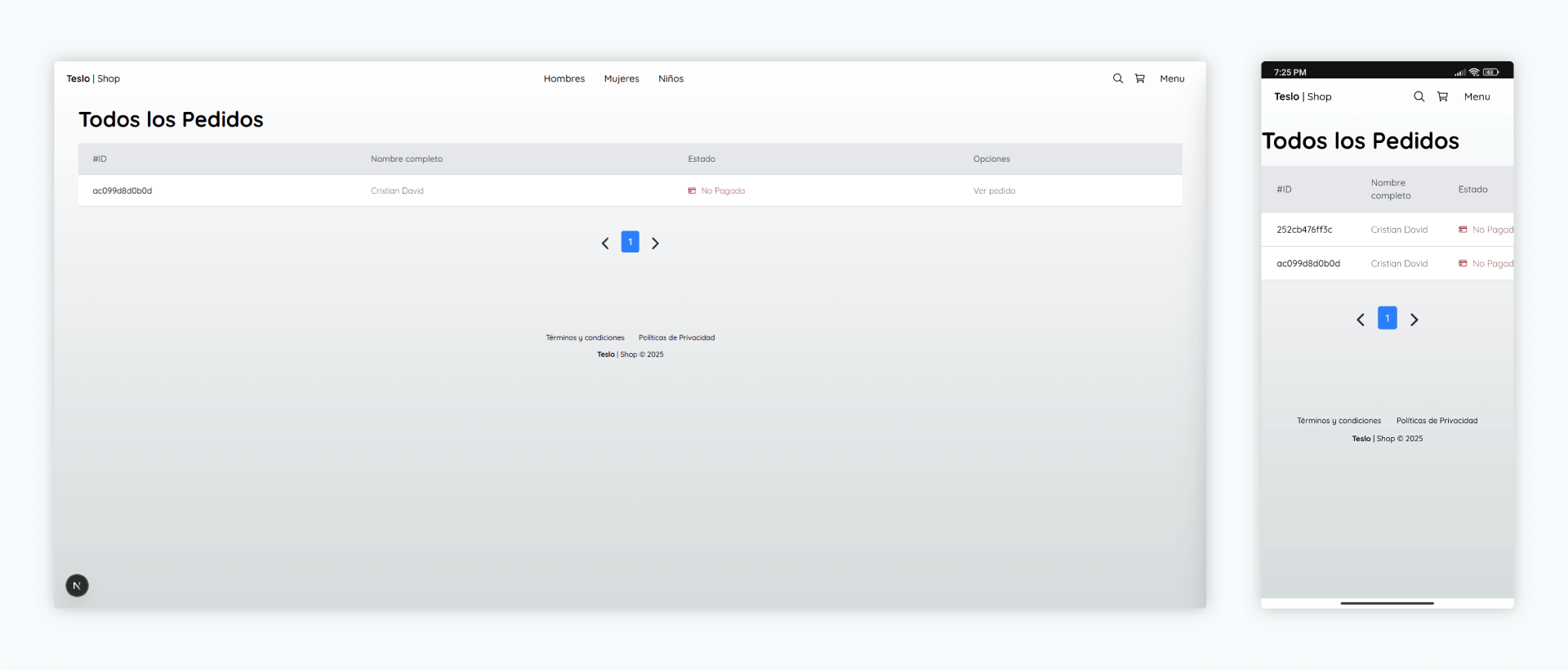
Task: Open desktop footer Políticas de Privacidad link
Action: click(x=676, y=337)
